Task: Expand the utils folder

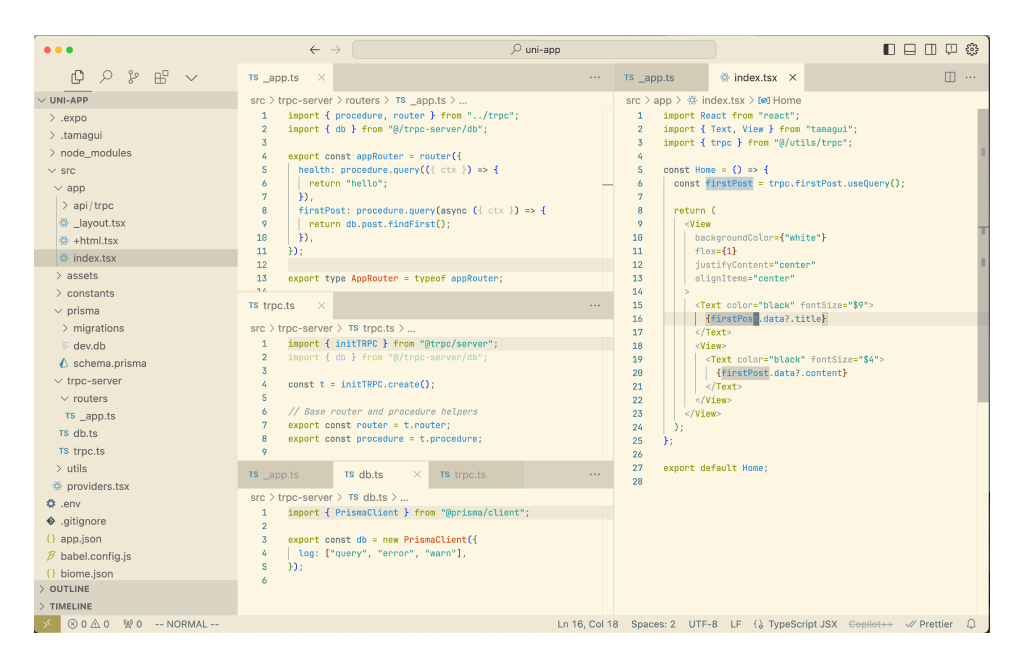Action: click(136, 468)
